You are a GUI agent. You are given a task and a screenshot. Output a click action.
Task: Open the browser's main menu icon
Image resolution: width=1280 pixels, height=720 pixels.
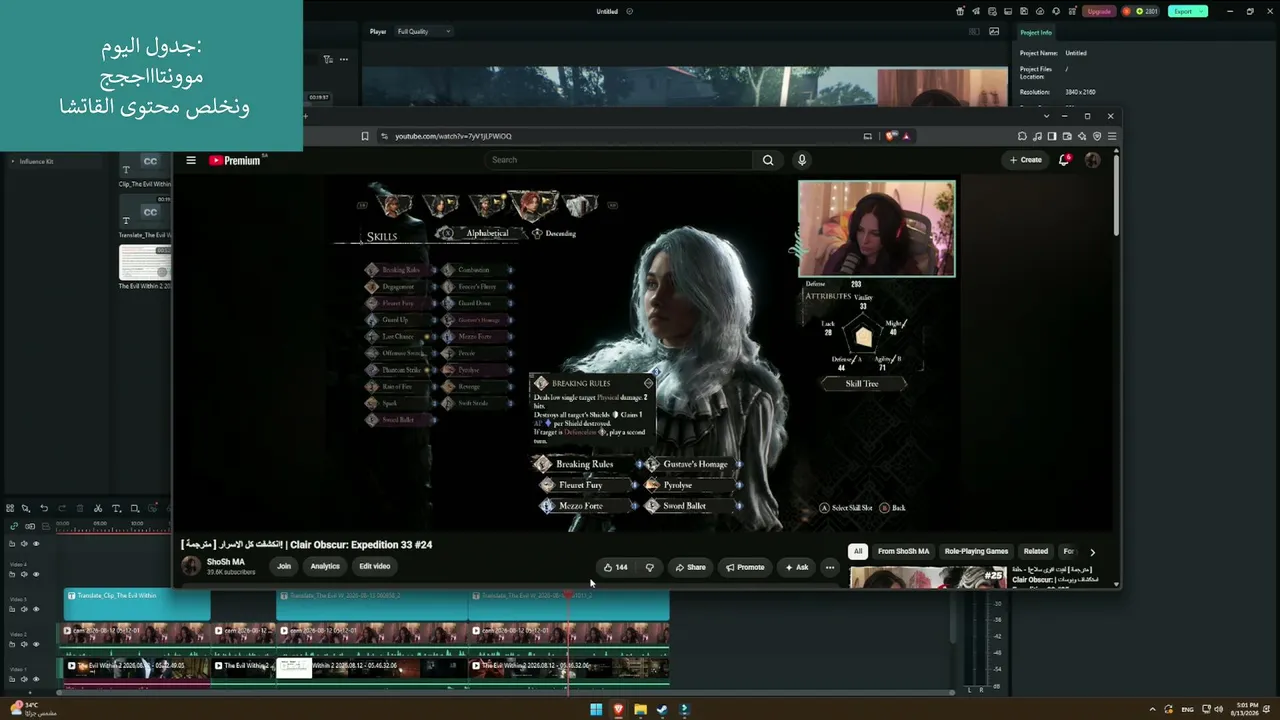1111,136
